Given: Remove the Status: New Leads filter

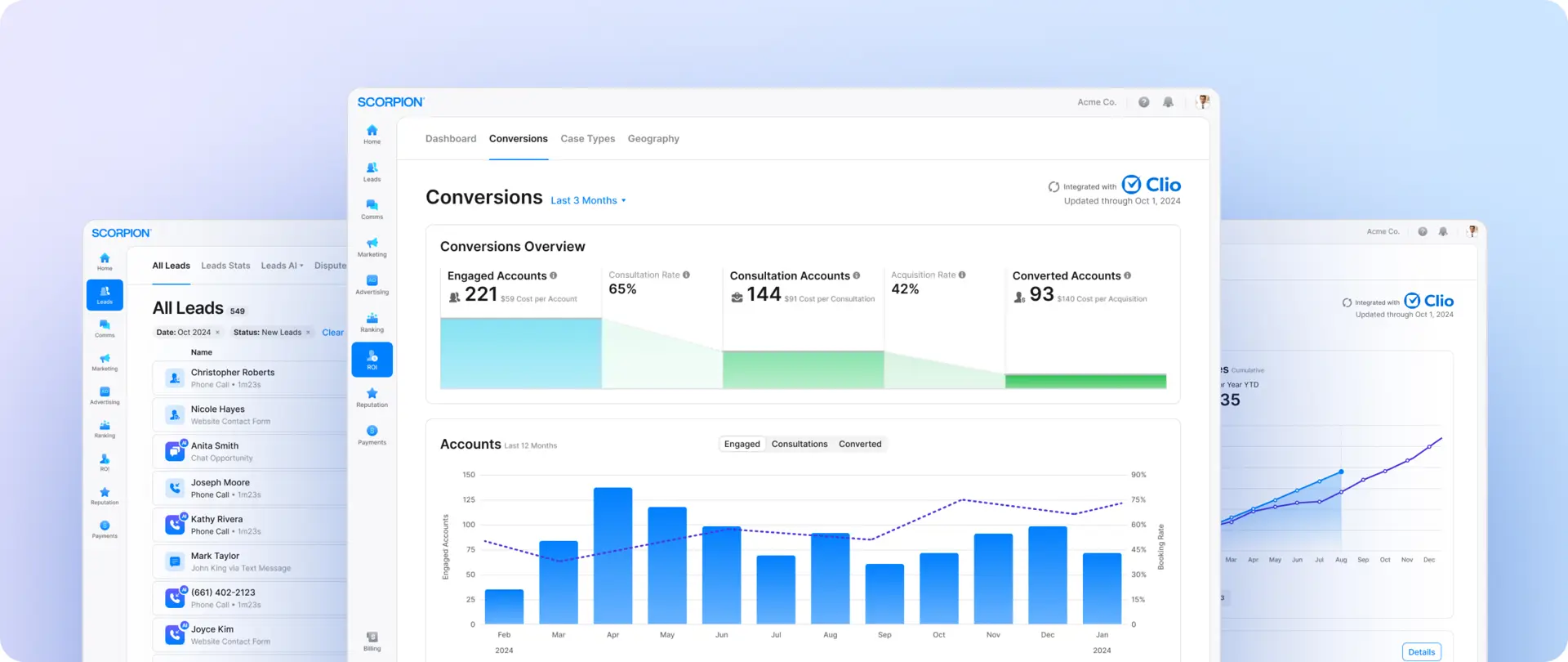Looking at the screenshot, I should [x=308, y=333].
